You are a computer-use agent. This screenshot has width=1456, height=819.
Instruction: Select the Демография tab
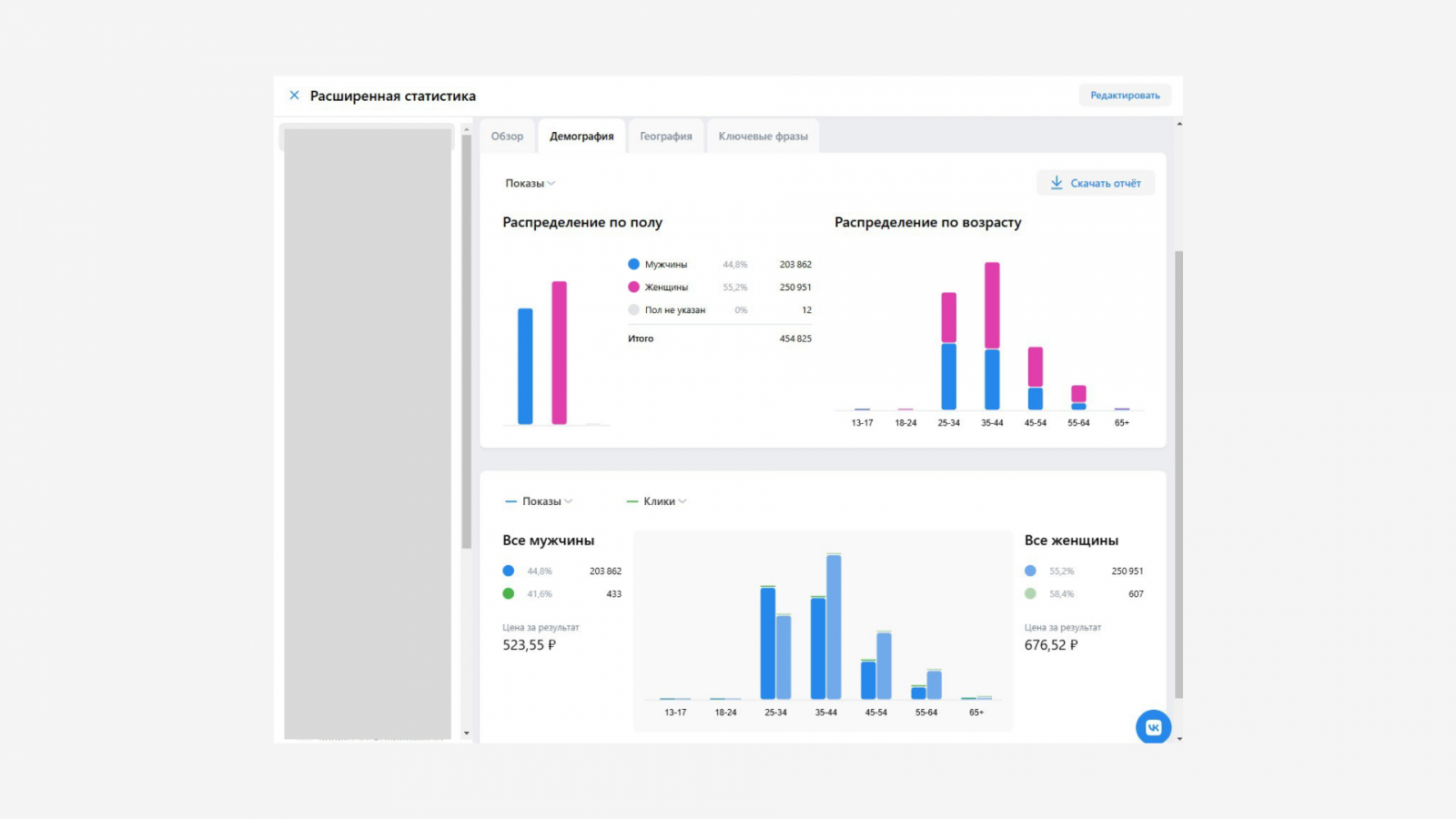click(x=581, y=136)
